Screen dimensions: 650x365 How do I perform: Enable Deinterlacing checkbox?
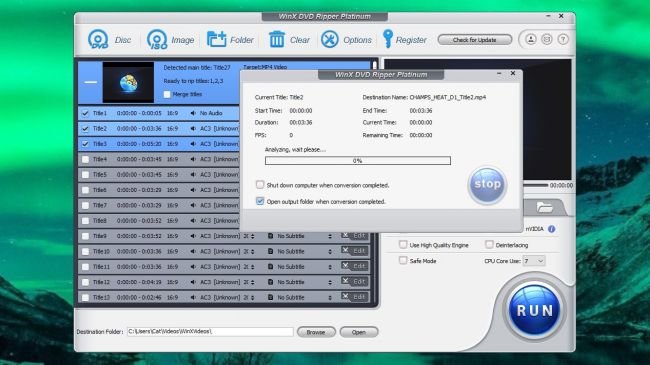[x=489, y=245]
